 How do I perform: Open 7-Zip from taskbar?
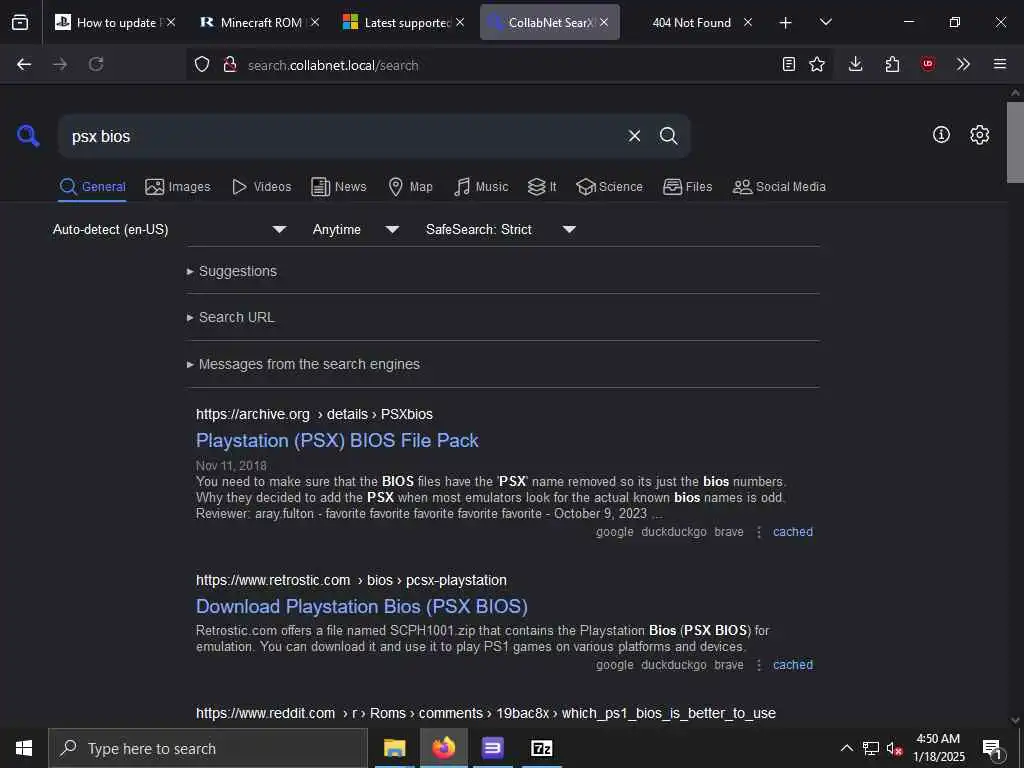pos(542,748)
